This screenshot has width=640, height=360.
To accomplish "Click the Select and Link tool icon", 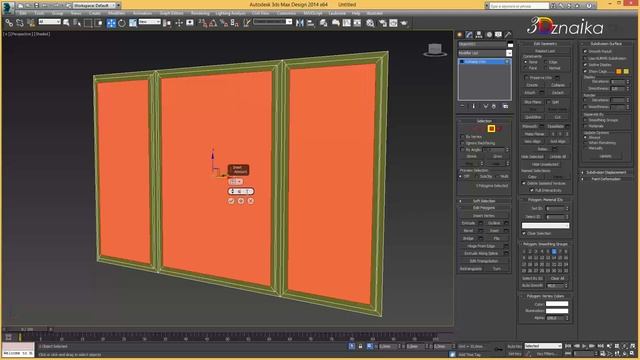I will pos(9,23).
